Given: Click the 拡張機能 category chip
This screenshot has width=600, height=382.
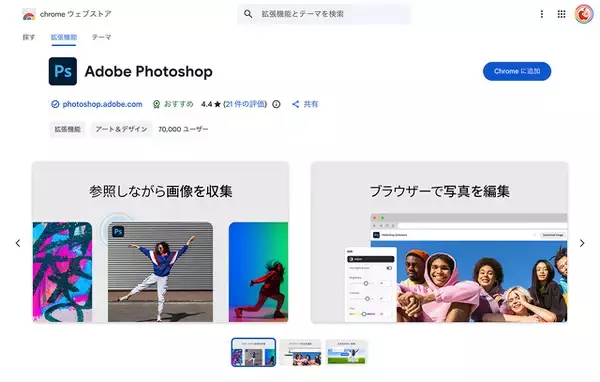Looking at the screenshot, I should pos(67,129).
